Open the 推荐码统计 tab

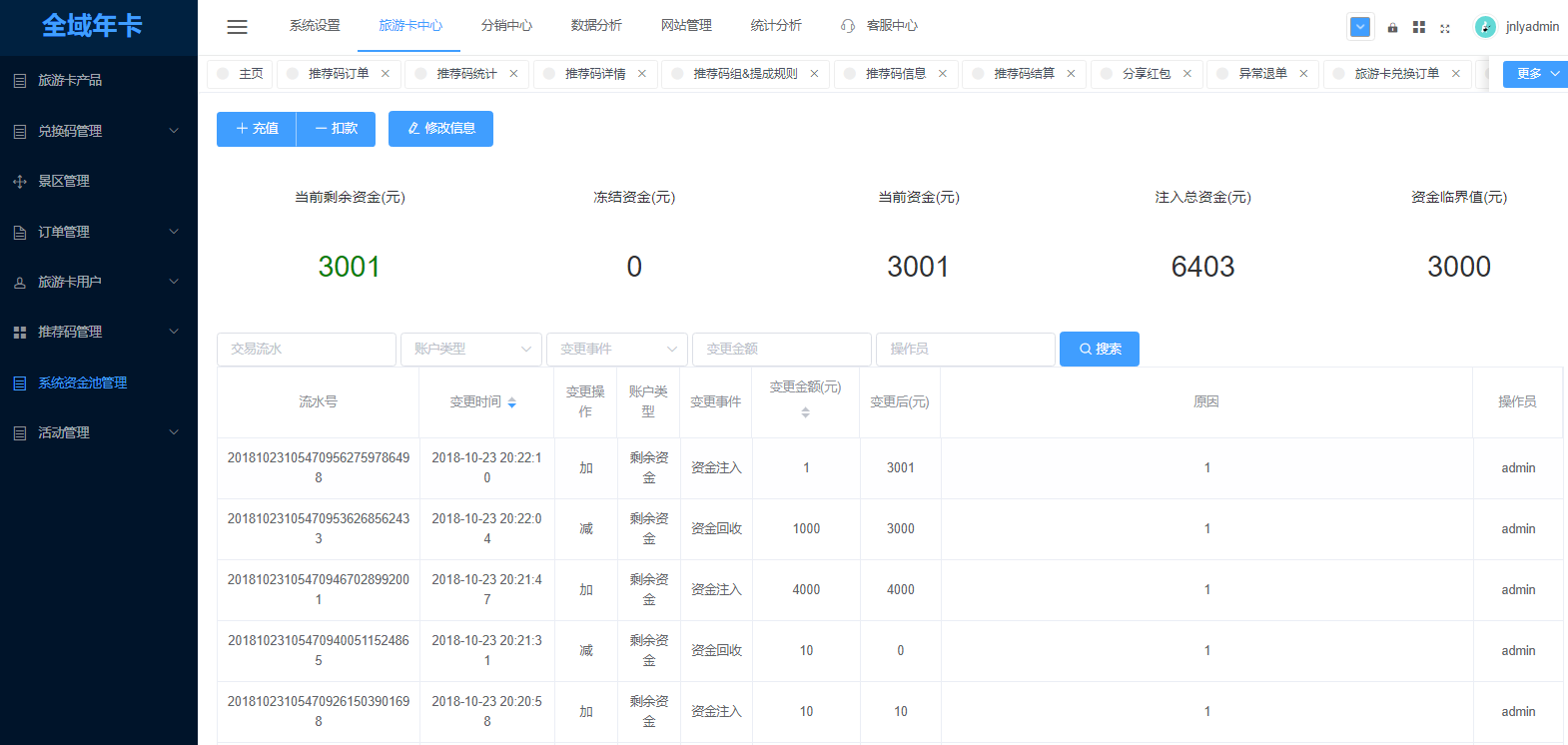(466, 74)
